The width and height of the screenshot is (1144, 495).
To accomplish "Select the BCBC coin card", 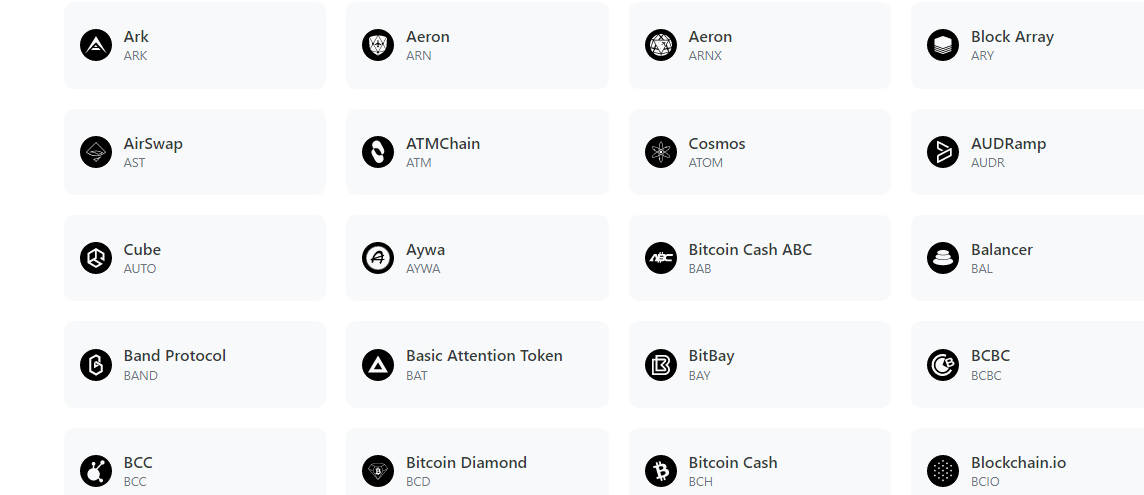I will [1027, 365].
